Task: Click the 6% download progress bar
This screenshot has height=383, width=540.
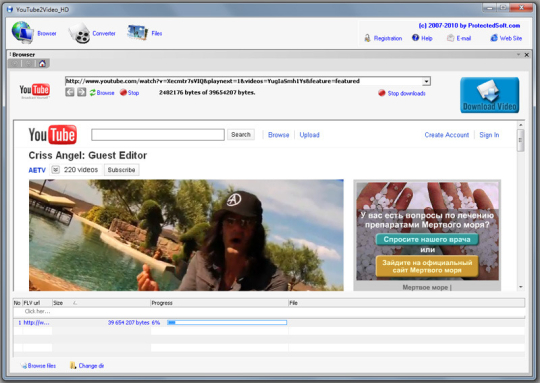Action: tap(227, 323)
